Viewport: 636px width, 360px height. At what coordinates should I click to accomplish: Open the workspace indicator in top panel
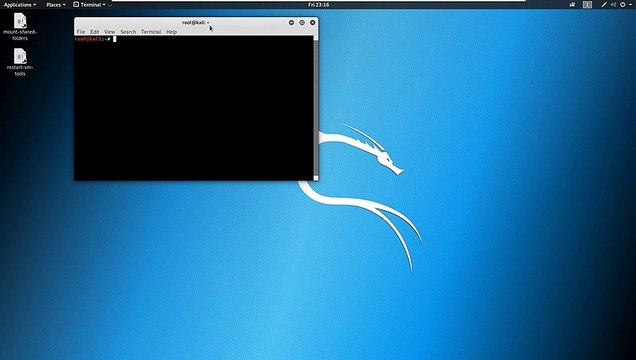[x=587, y=5]
